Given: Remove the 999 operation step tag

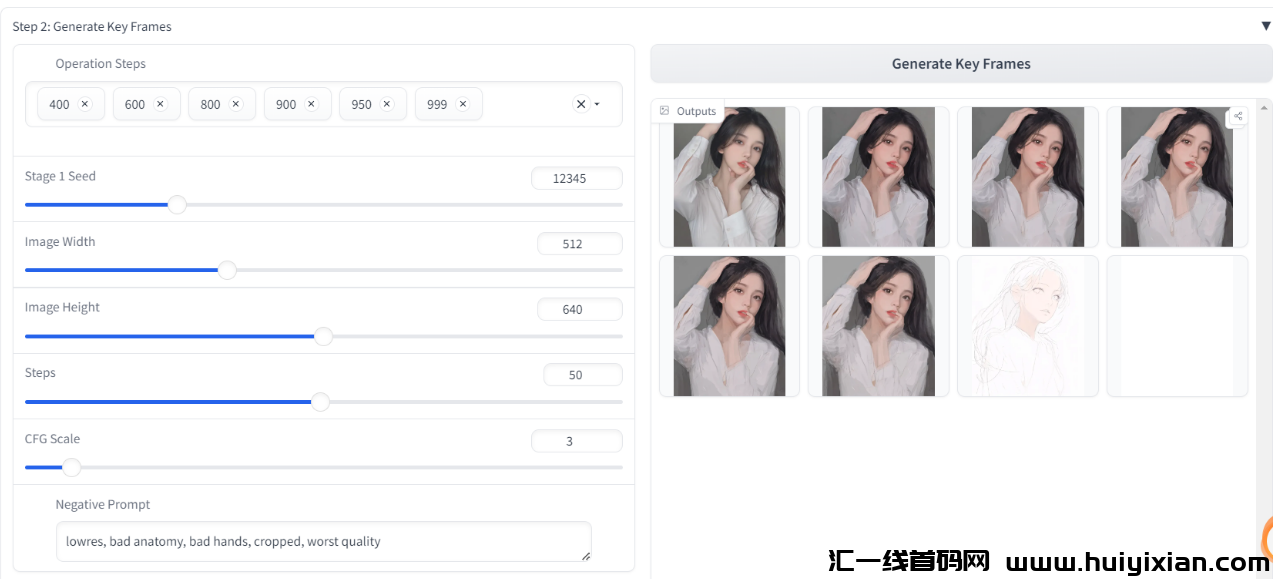Looking at the screenshot, I should (x=462, y=104).
